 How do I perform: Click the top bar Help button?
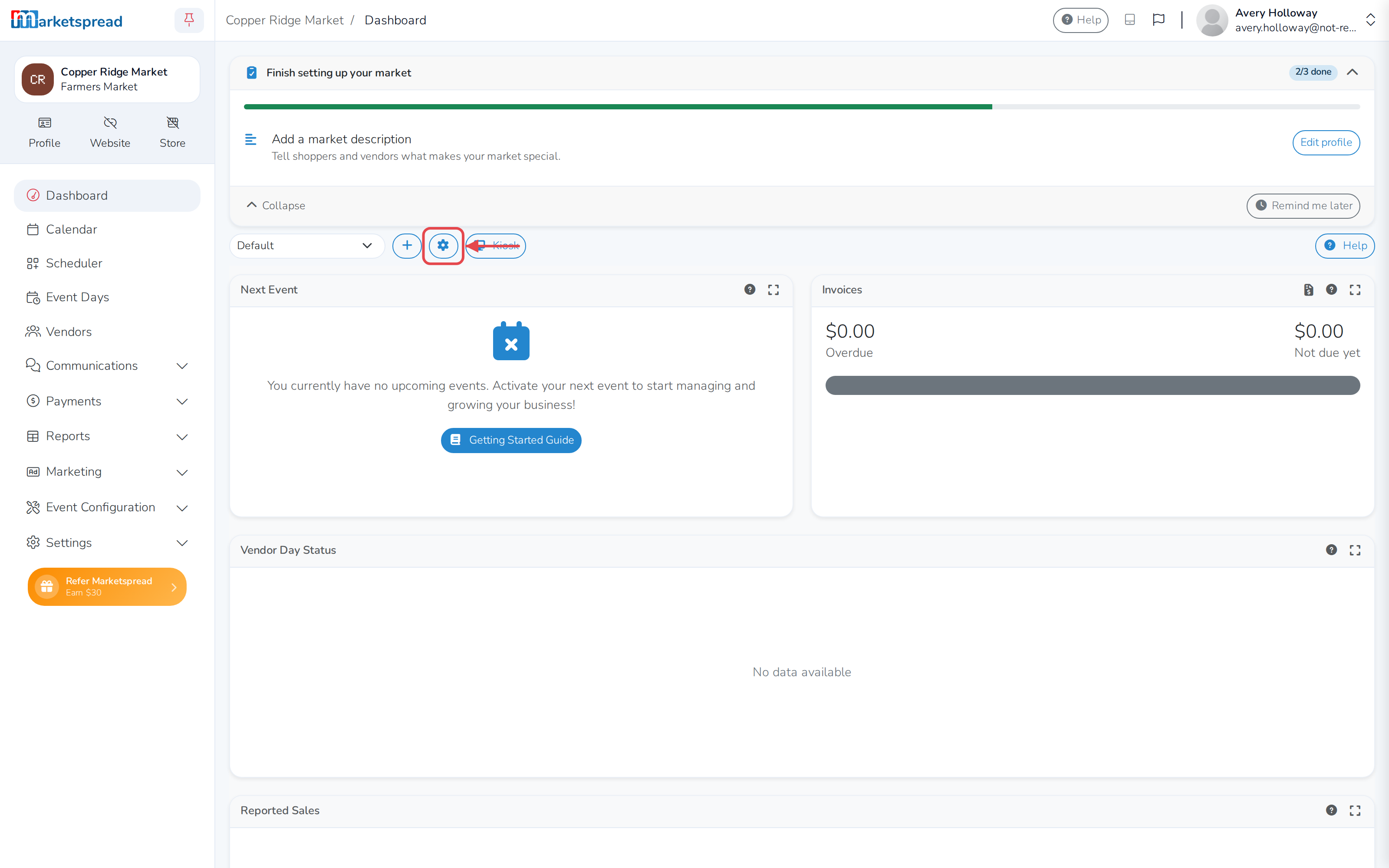(x=1080, y=20)
